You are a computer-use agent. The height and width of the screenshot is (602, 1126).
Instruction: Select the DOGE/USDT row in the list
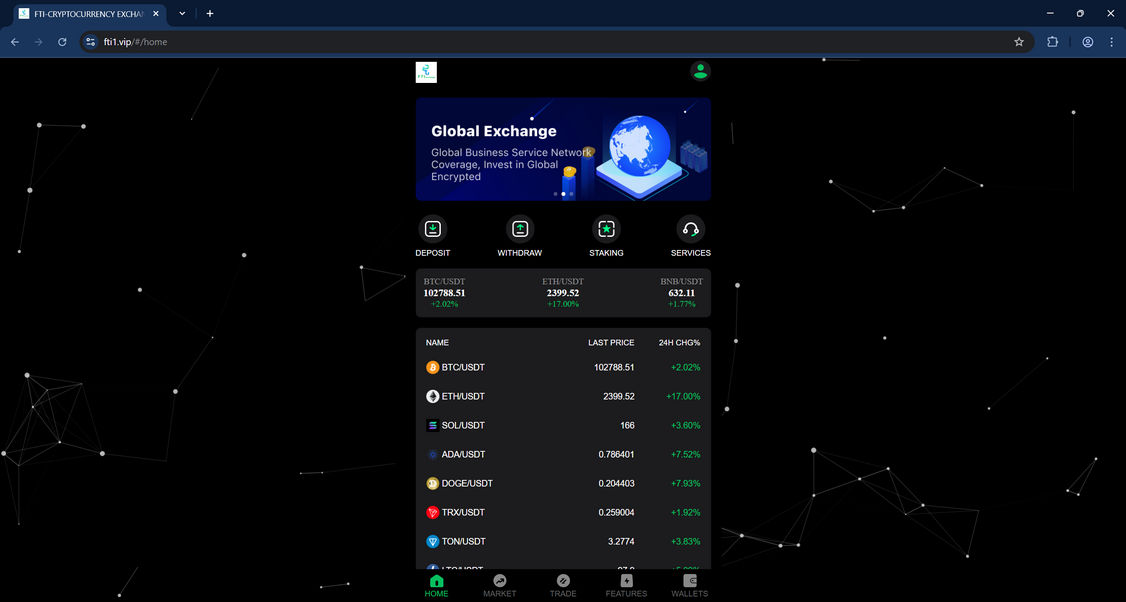(x=563, y=483)
